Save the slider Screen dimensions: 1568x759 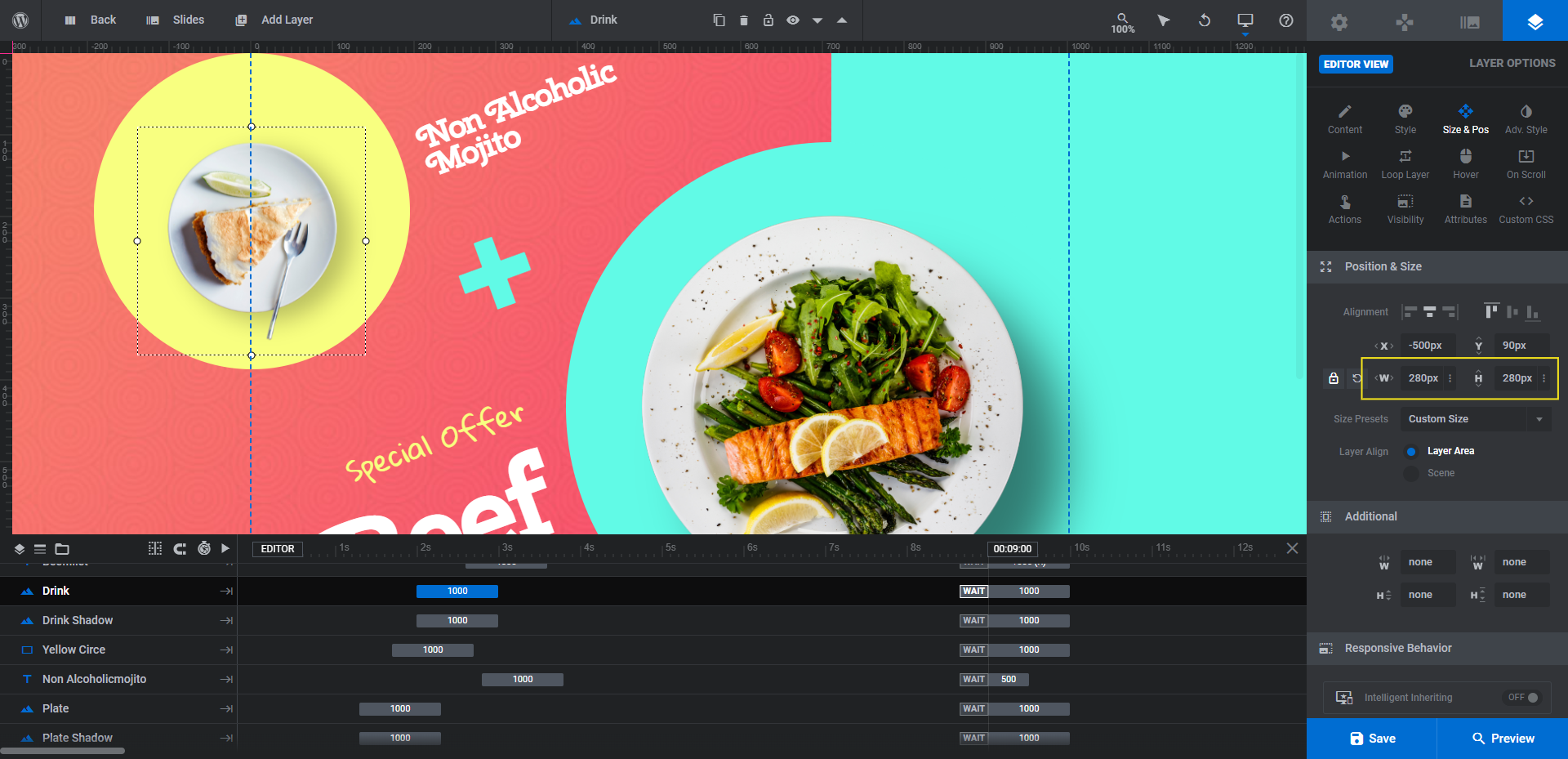1372,739
